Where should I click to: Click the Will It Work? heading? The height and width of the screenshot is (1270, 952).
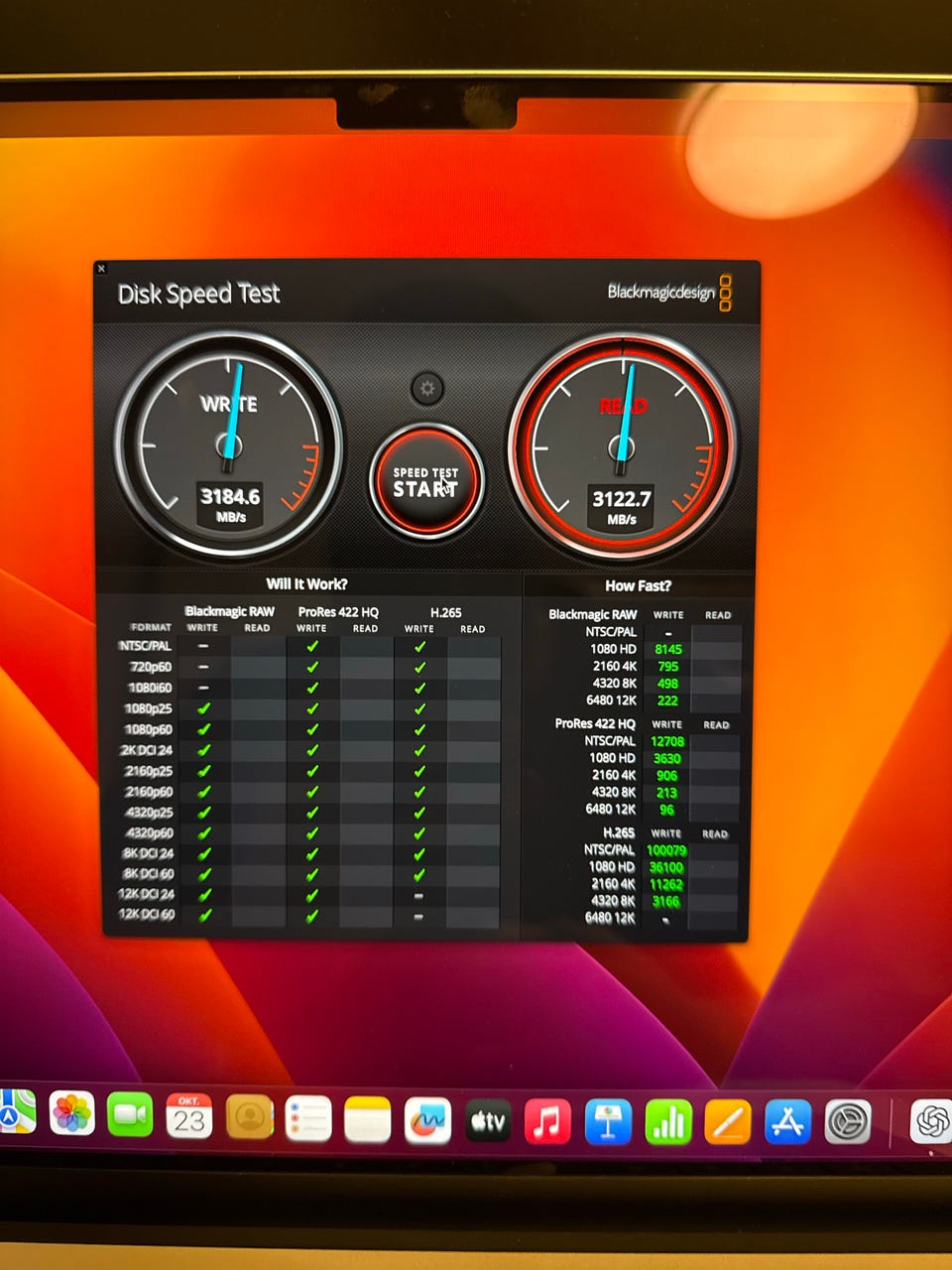click(x=306, y=583)
